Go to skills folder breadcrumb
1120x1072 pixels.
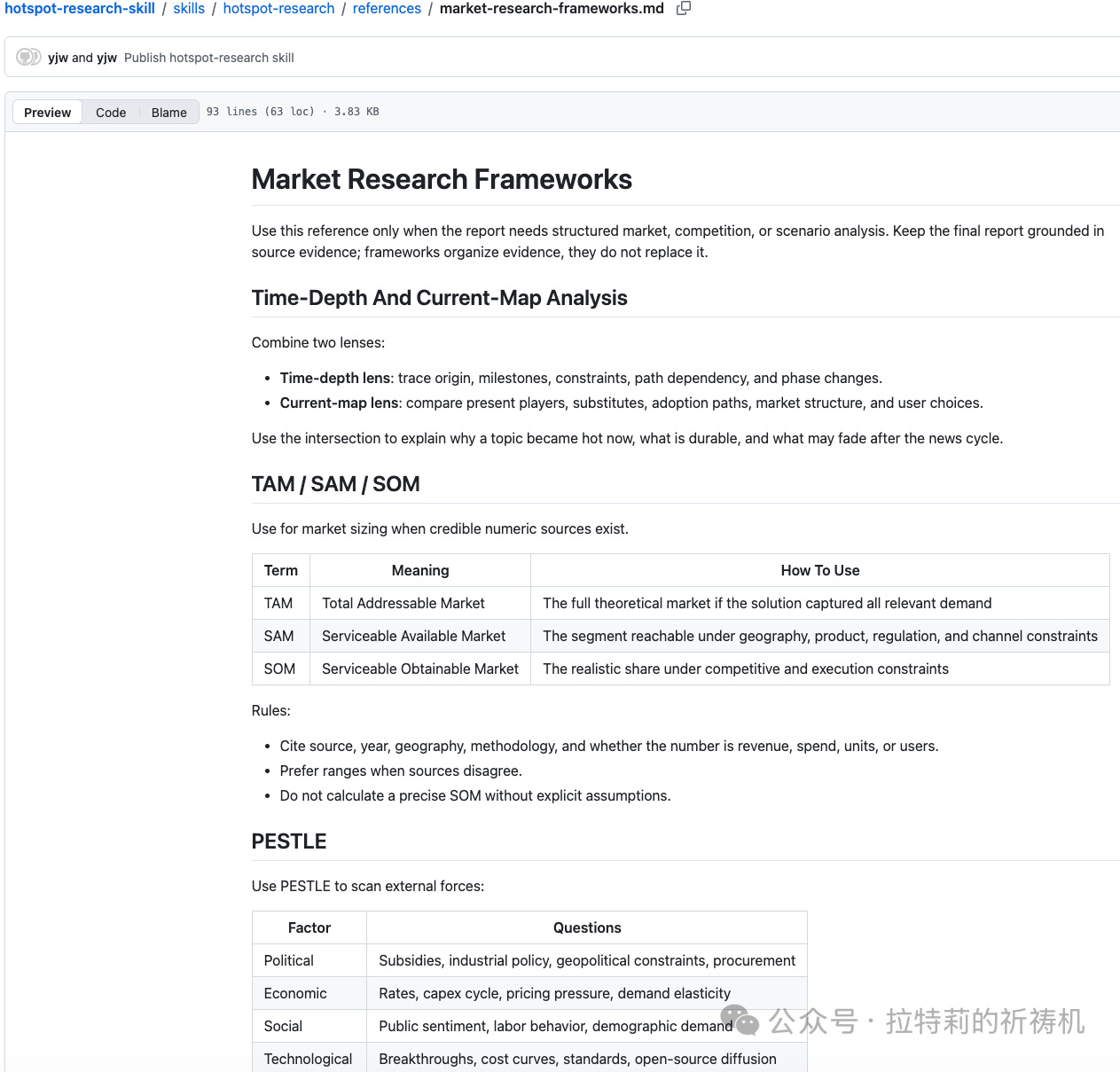coord(189,9)
